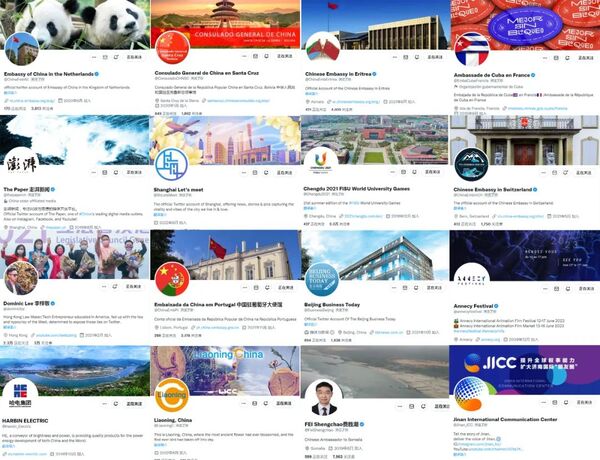600x460 pixels.
Task: Unfollow Embaixada da China em Portugal
Action: pos(285,287)
